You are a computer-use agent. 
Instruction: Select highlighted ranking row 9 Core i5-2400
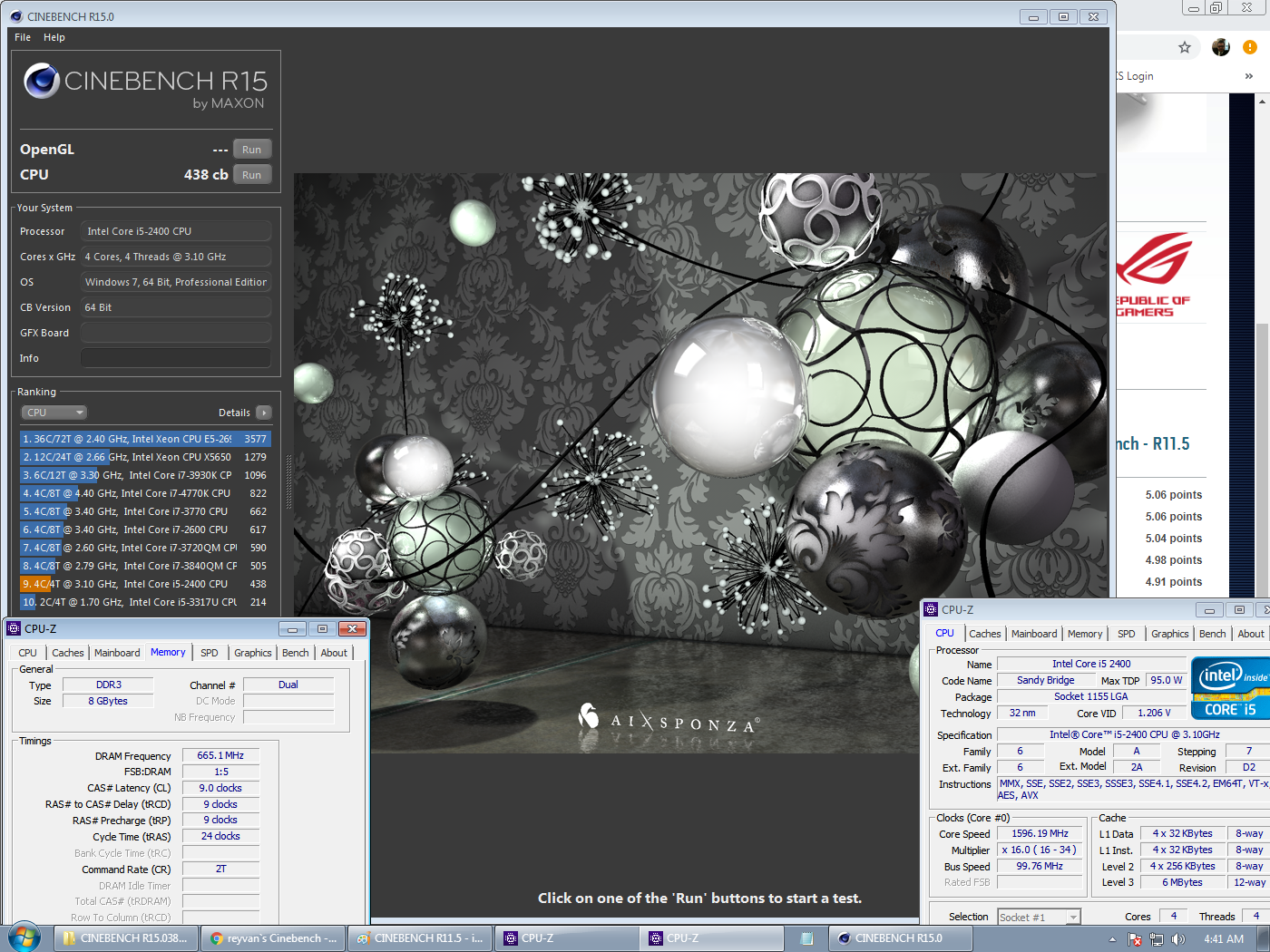click(x=145, y=584)
